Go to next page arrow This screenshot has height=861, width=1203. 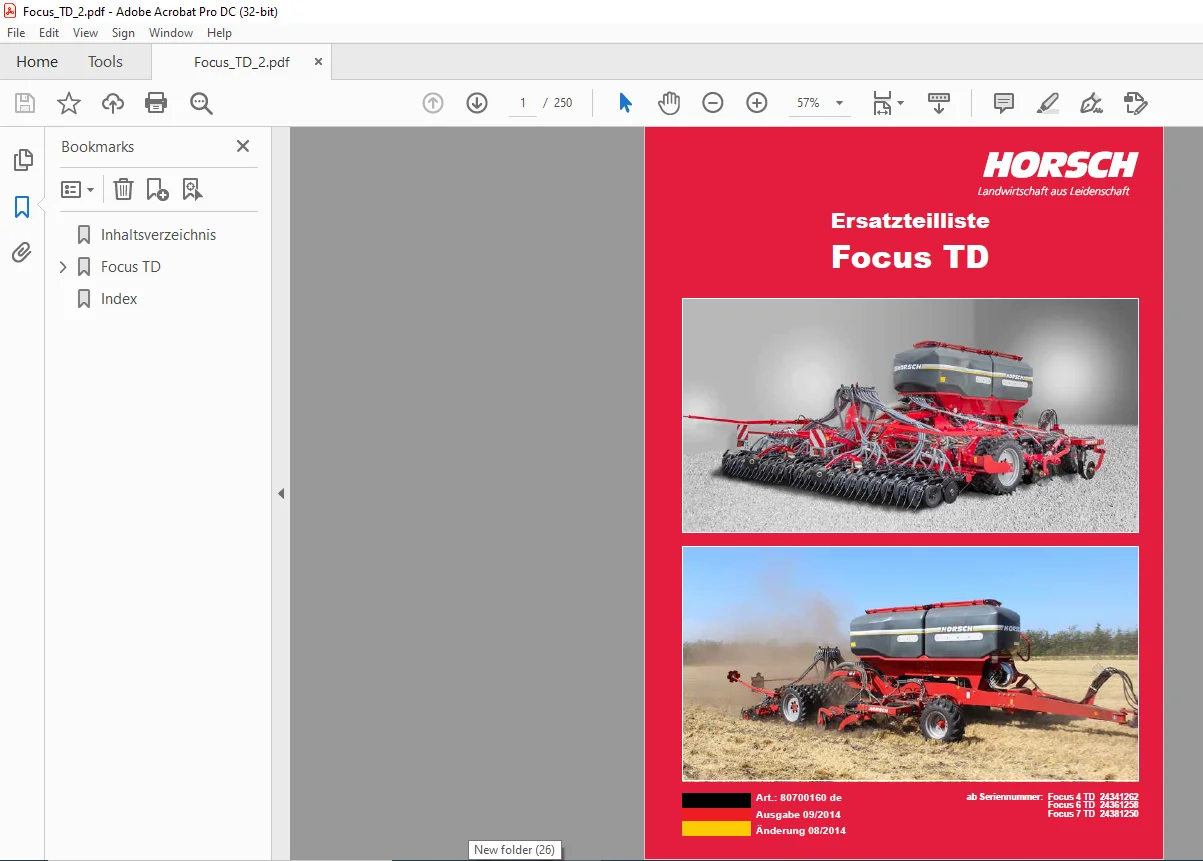click(x=477, y=103)
